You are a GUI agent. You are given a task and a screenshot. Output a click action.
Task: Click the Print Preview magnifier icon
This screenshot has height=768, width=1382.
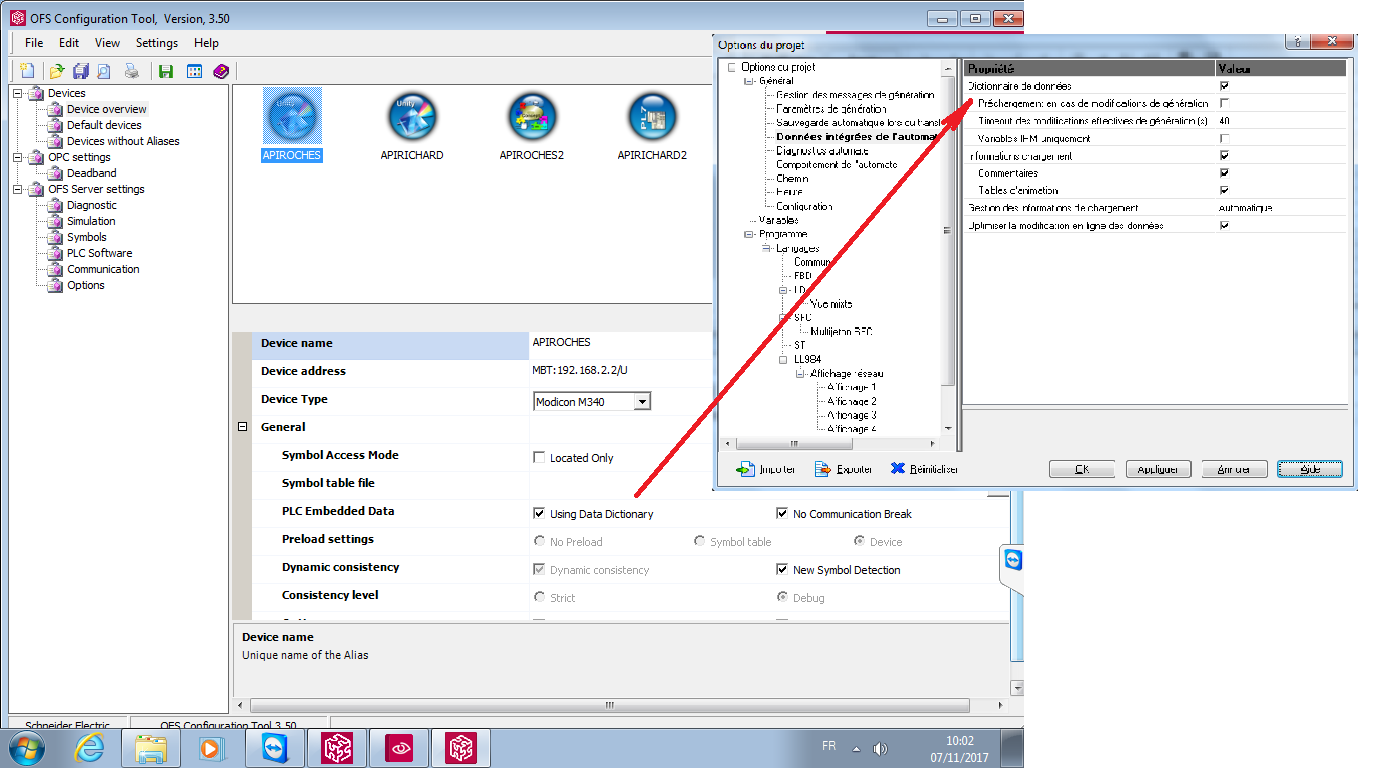(104, 71)
